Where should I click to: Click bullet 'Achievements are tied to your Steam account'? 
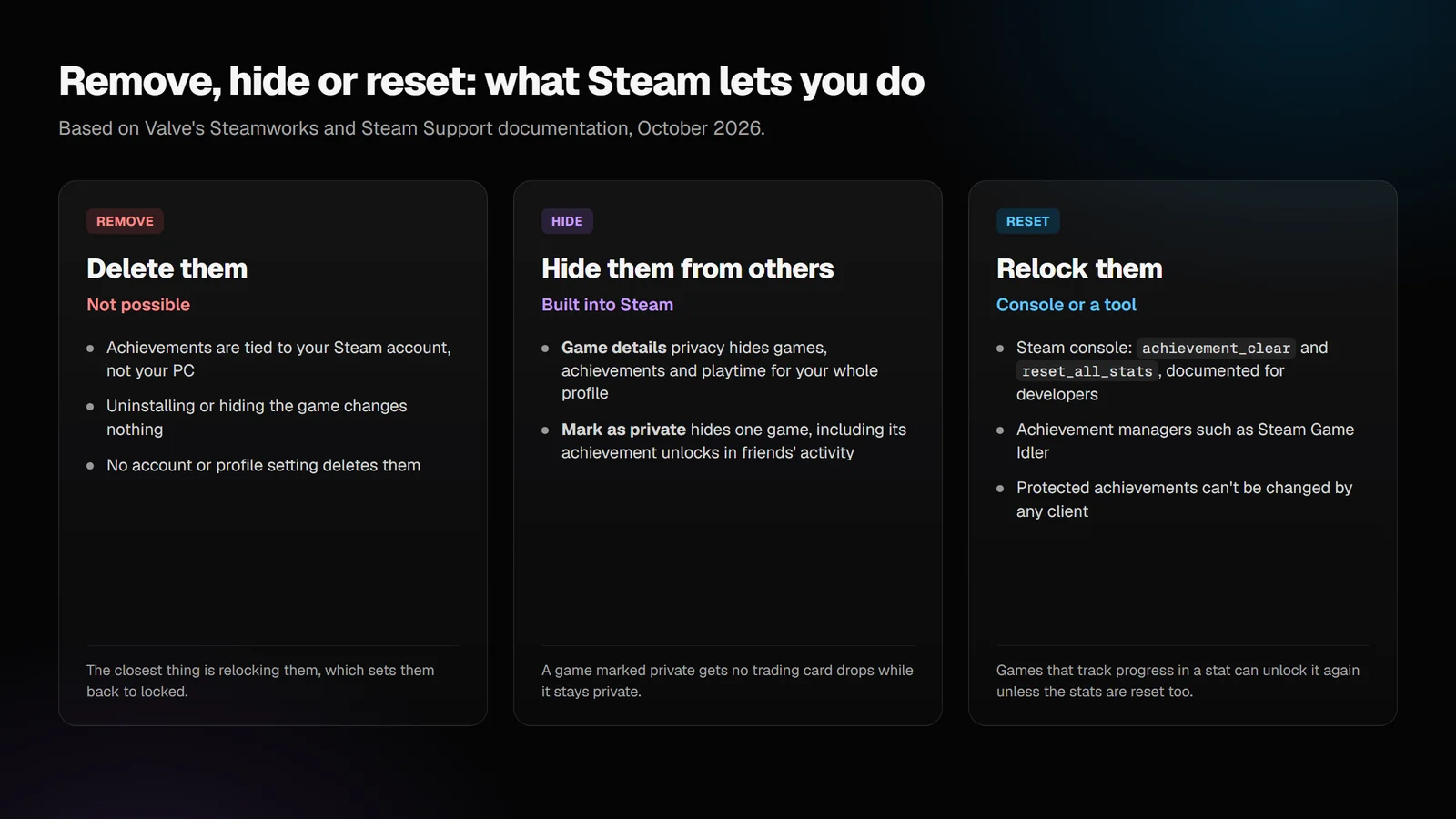pyautogui.click(x=278, y=359)
